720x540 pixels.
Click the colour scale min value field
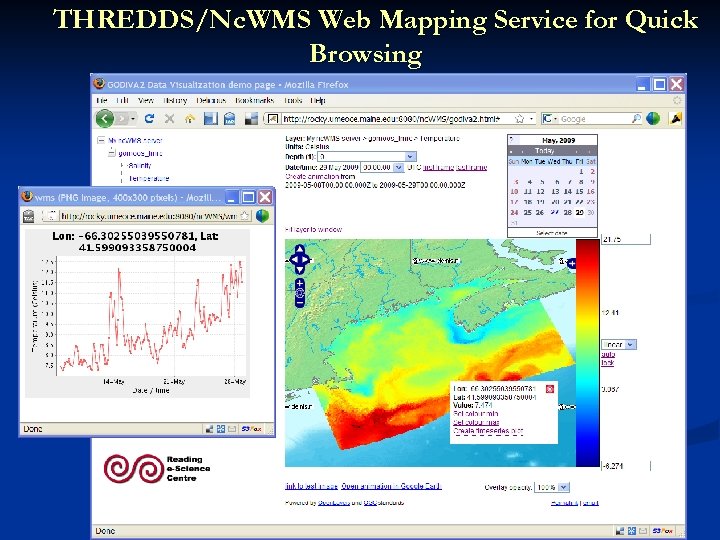[626, 466]
